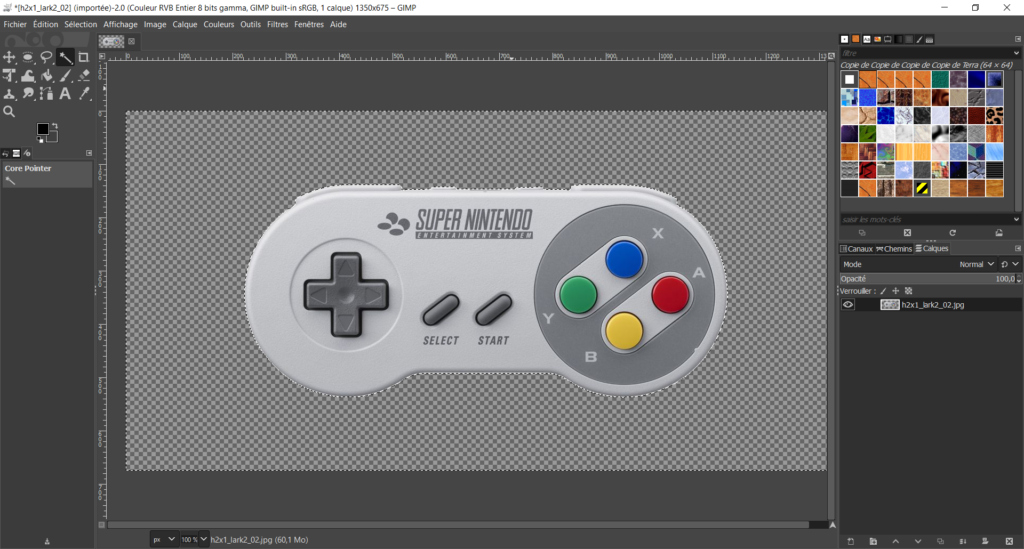Open the Filtres menu
The image size is (1024, 549).
point(278,24)
